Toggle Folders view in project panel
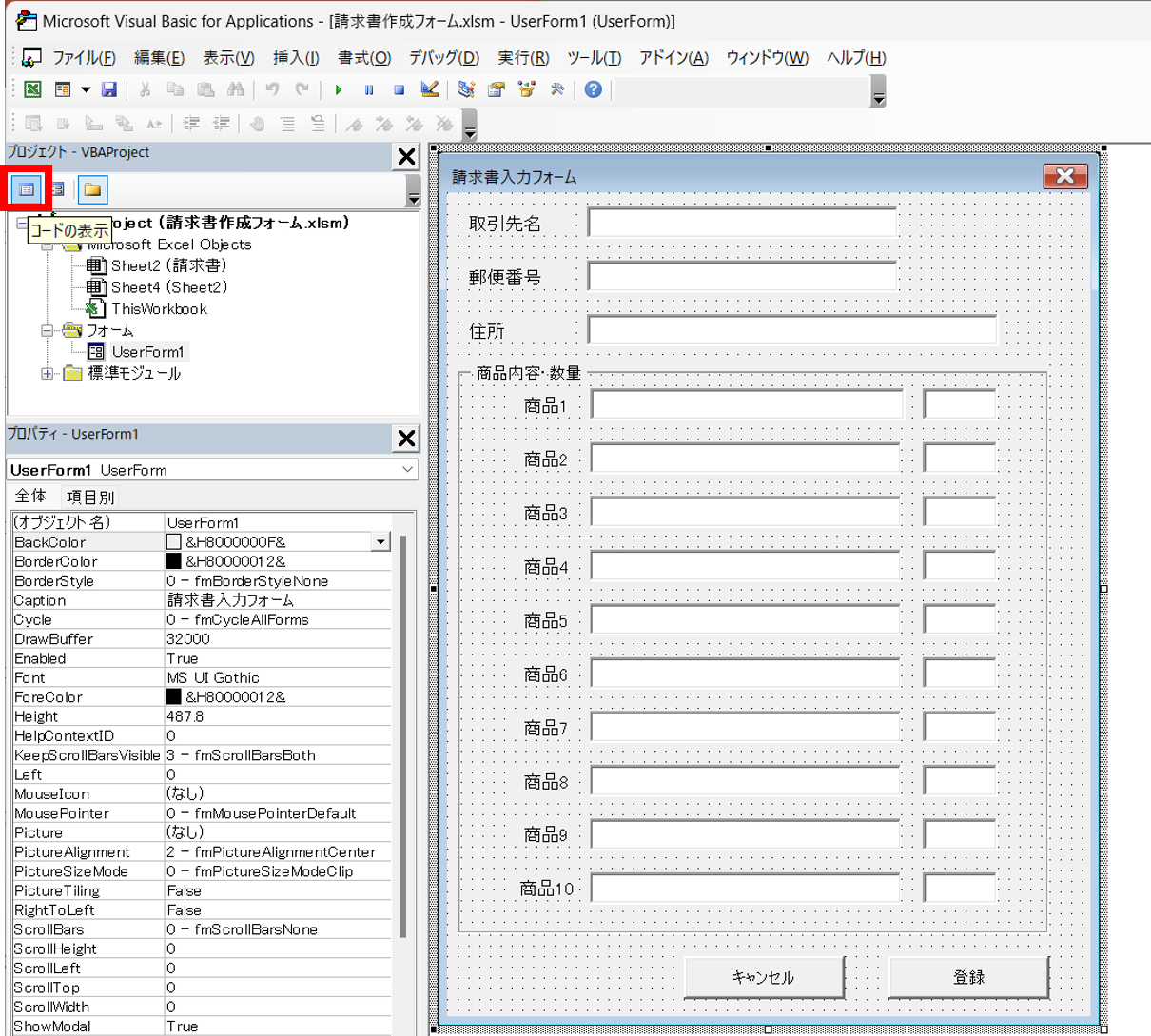1151x1036 pixels. 92,189
